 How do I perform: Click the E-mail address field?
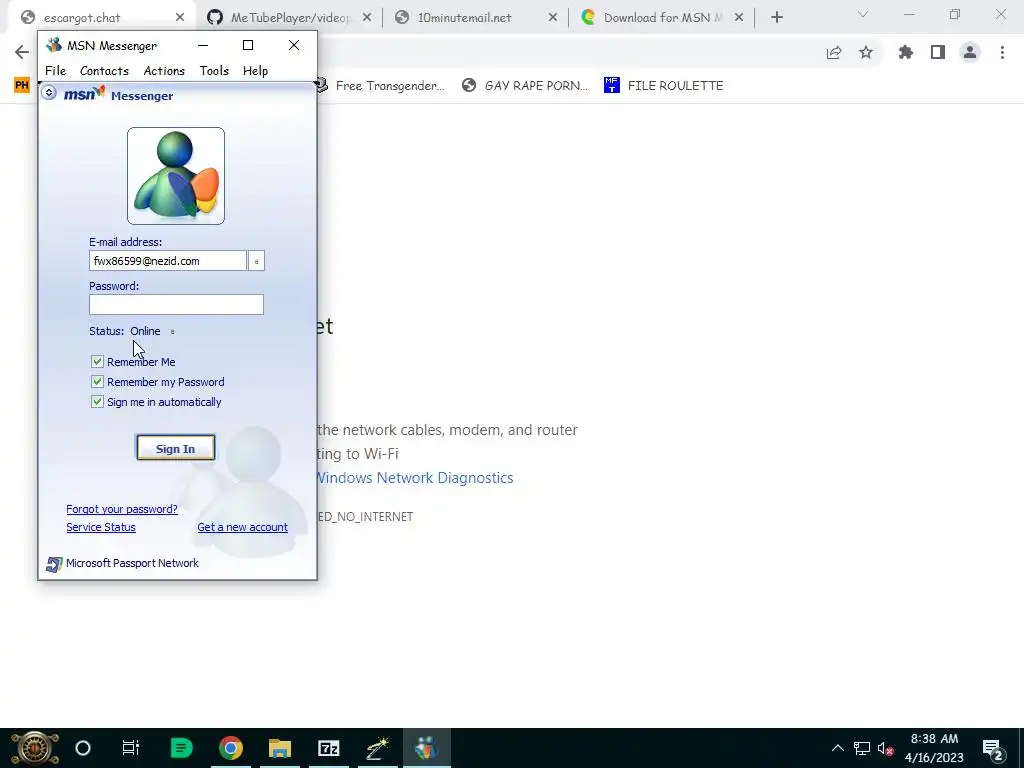click(168, 261)
